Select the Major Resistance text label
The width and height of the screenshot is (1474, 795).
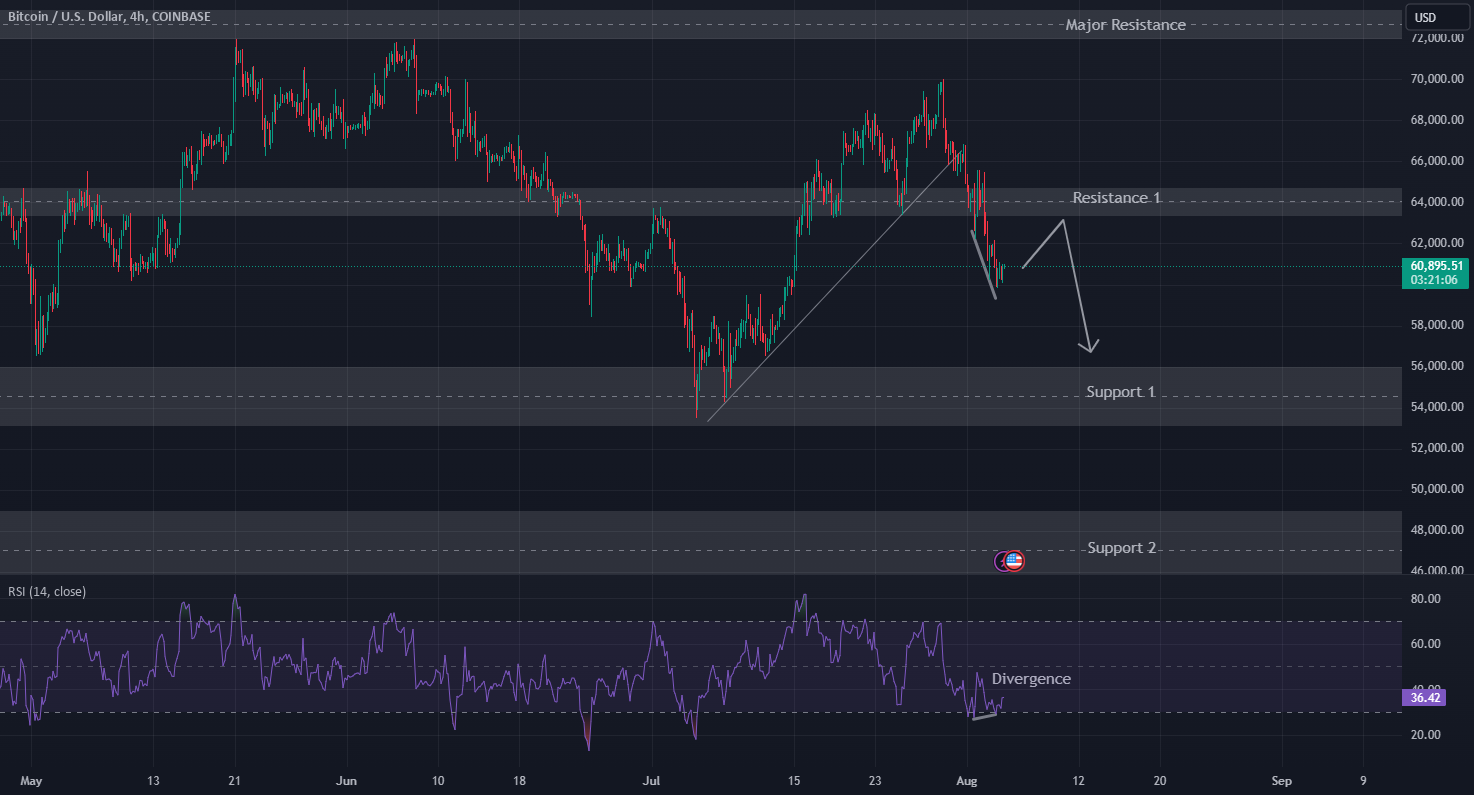1125,25
